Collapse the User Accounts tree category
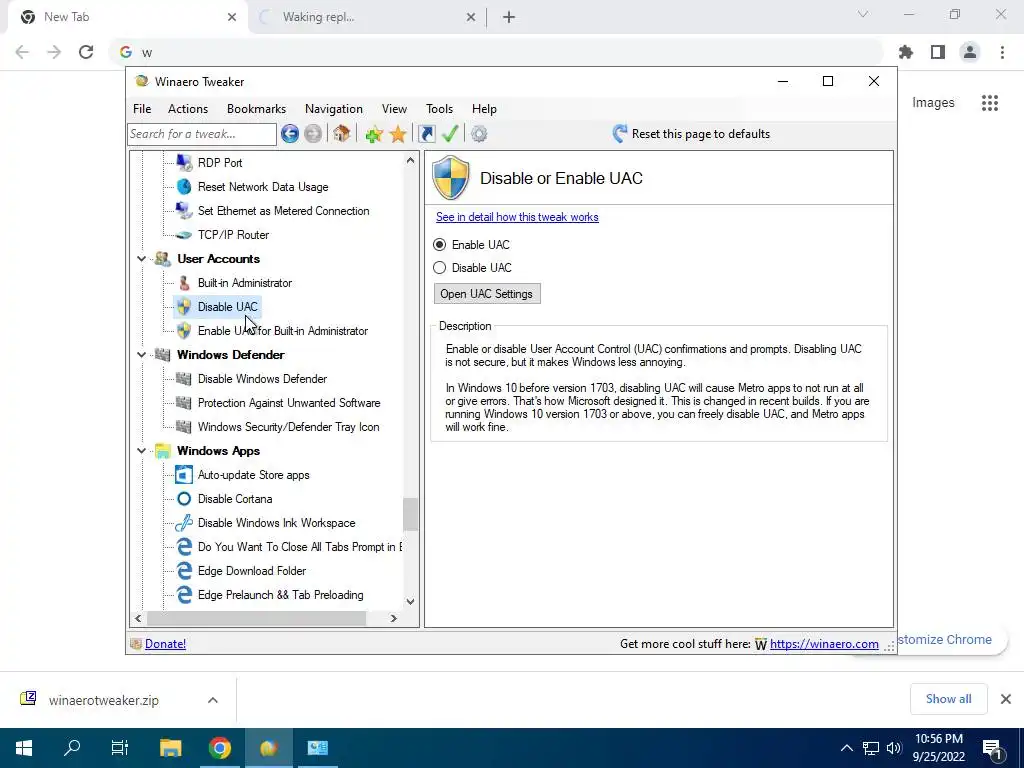This screenshot has height=768, width=1024. coord(141,259)
